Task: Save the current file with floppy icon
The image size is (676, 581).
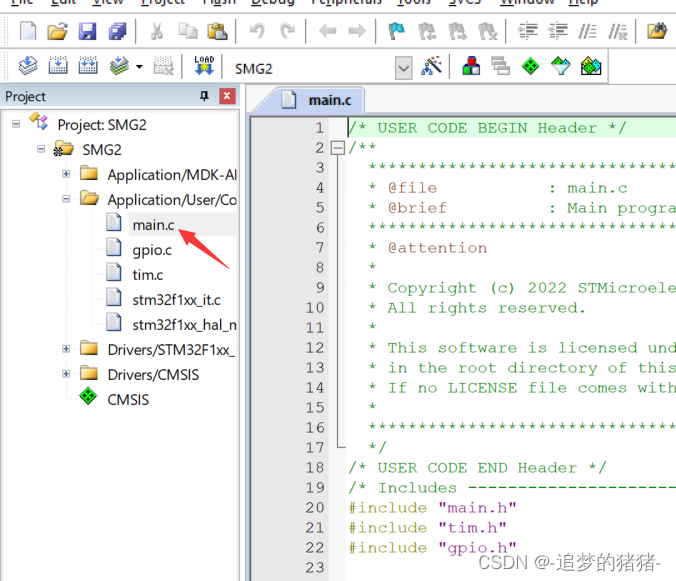Action: point(88,31)
